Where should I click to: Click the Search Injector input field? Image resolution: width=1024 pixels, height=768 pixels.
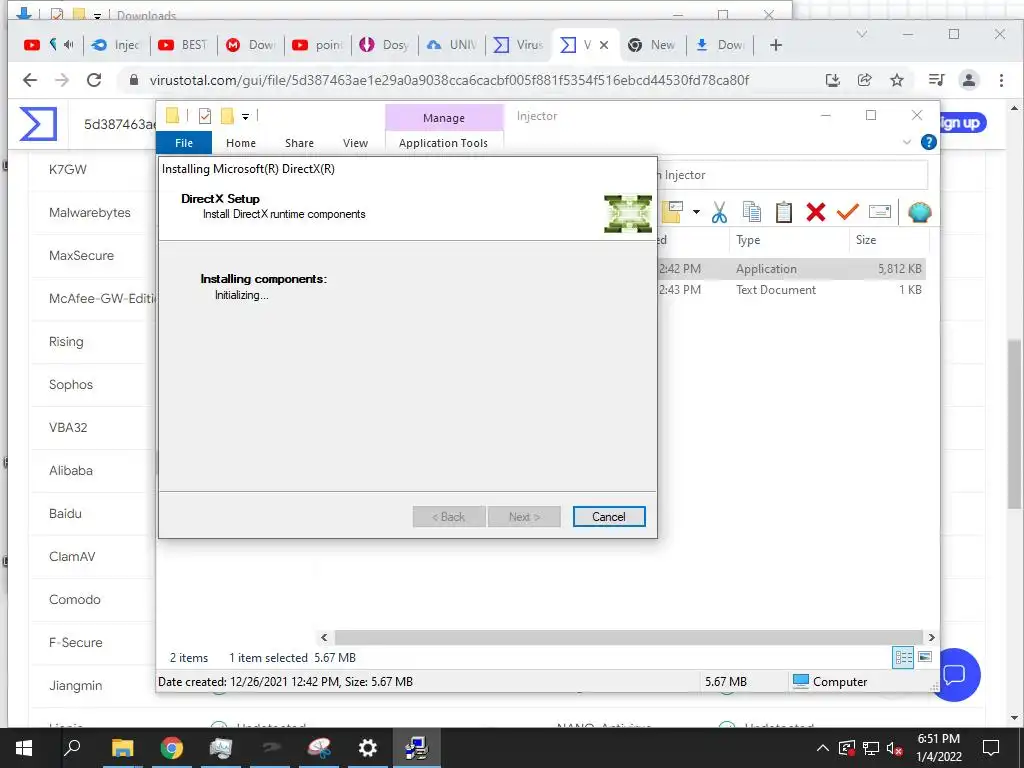point(792,175)
